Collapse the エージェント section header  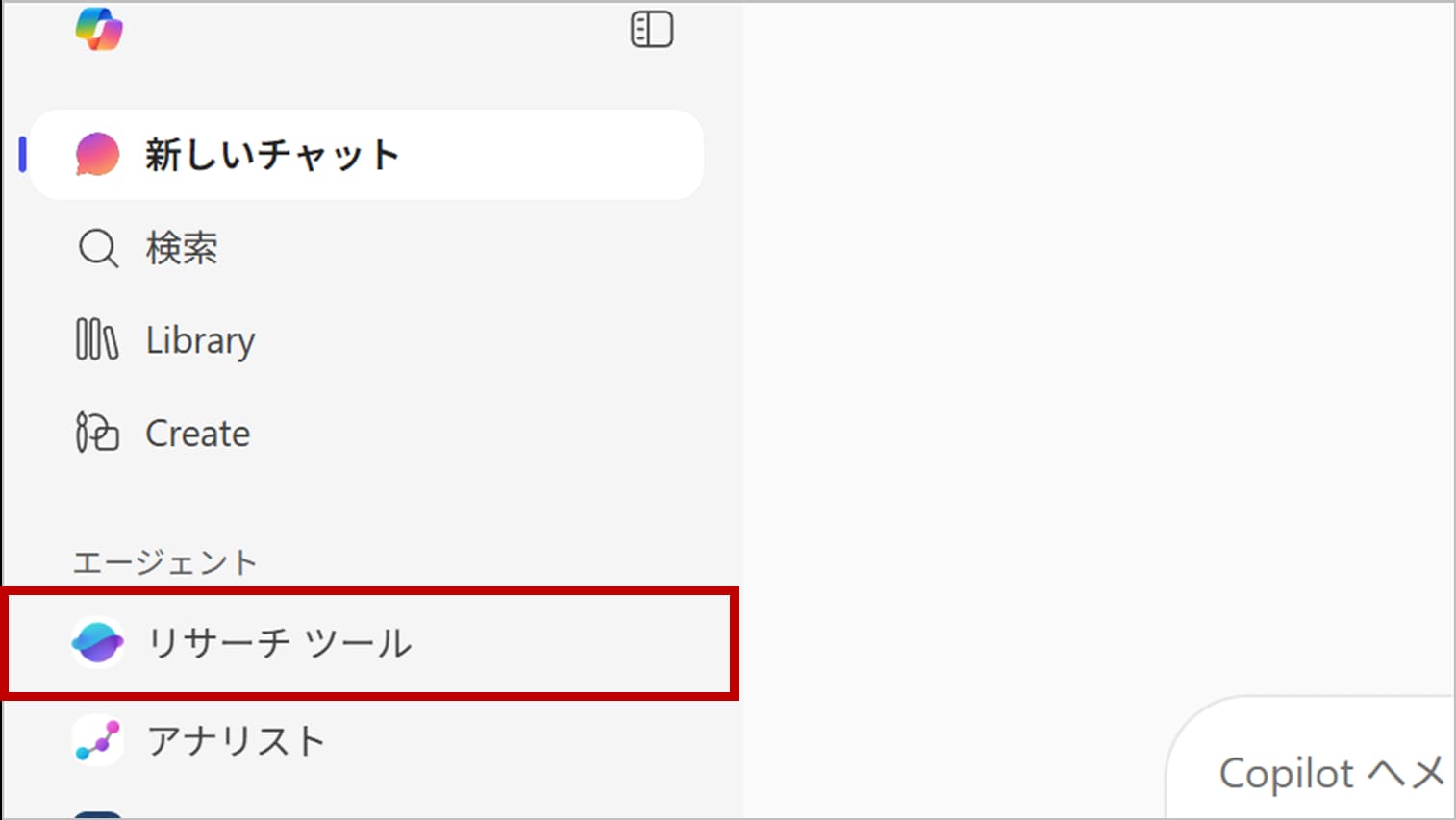coord(165,562)
